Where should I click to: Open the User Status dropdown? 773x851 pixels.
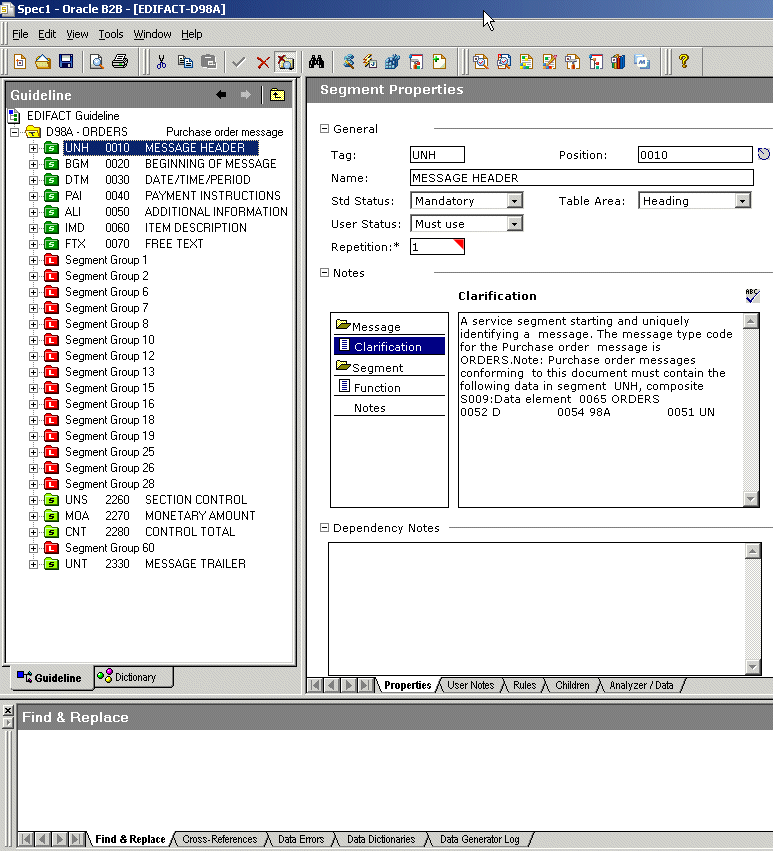pos(515,224)
